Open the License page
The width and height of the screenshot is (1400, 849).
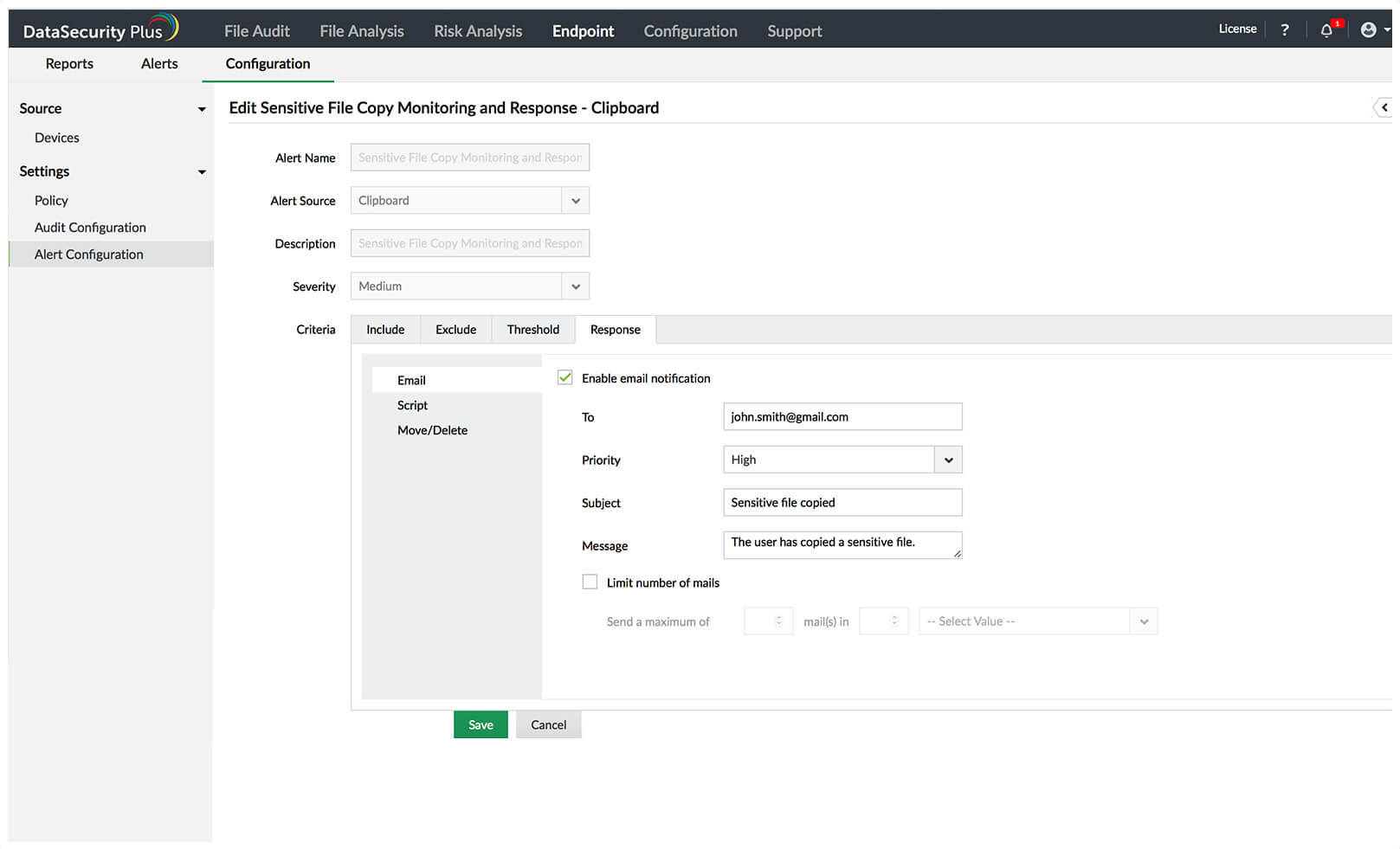point(1236,29)
